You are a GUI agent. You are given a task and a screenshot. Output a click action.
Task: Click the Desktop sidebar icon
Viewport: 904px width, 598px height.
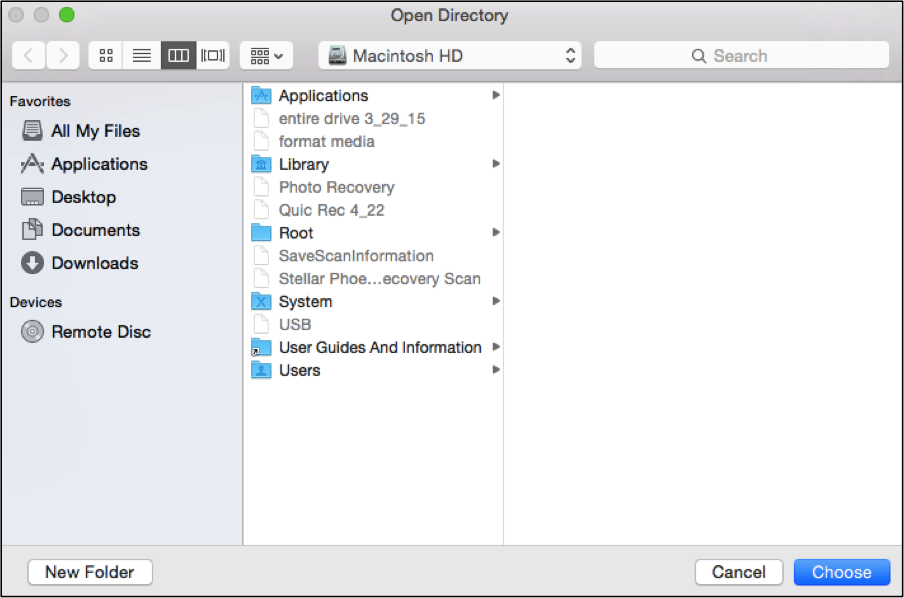pos(32,197)
